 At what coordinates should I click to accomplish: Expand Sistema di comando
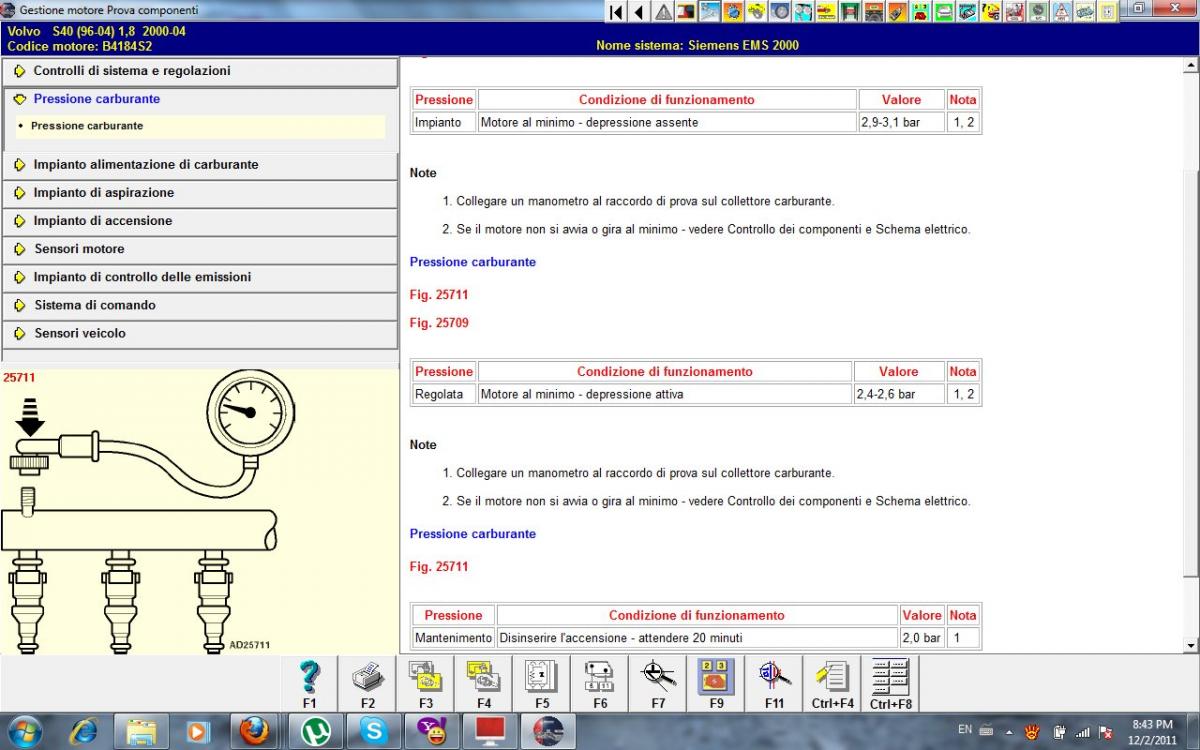click(x=200, y=305)
